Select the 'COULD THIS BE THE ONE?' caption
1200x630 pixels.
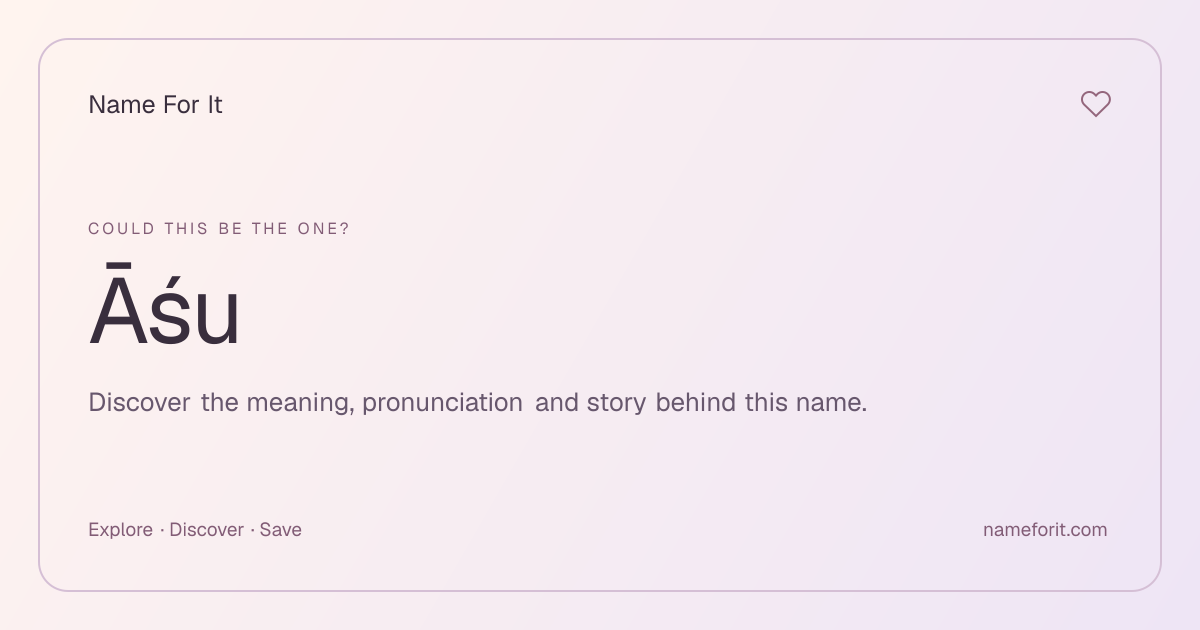[219, 229]
